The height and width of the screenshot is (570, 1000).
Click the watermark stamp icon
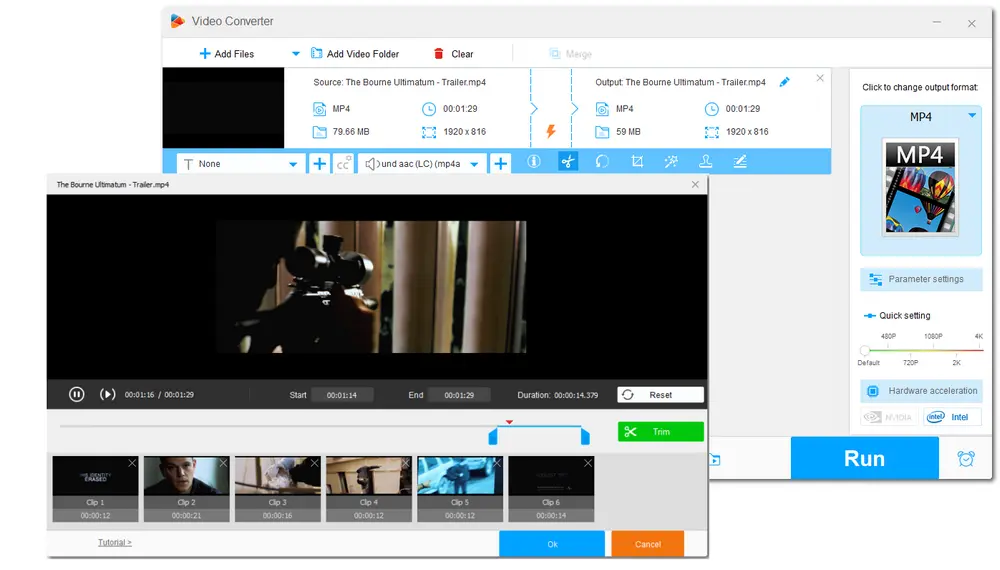pos(705,162)
